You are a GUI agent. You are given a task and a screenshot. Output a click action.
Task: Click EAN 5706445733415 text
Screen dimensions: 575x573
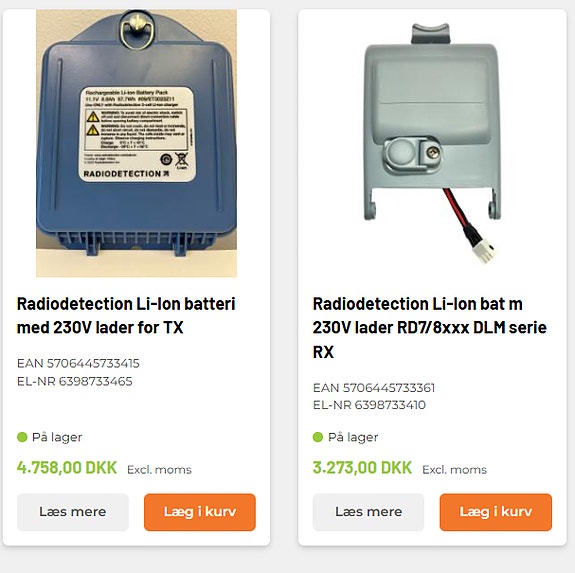coord(78,363)
